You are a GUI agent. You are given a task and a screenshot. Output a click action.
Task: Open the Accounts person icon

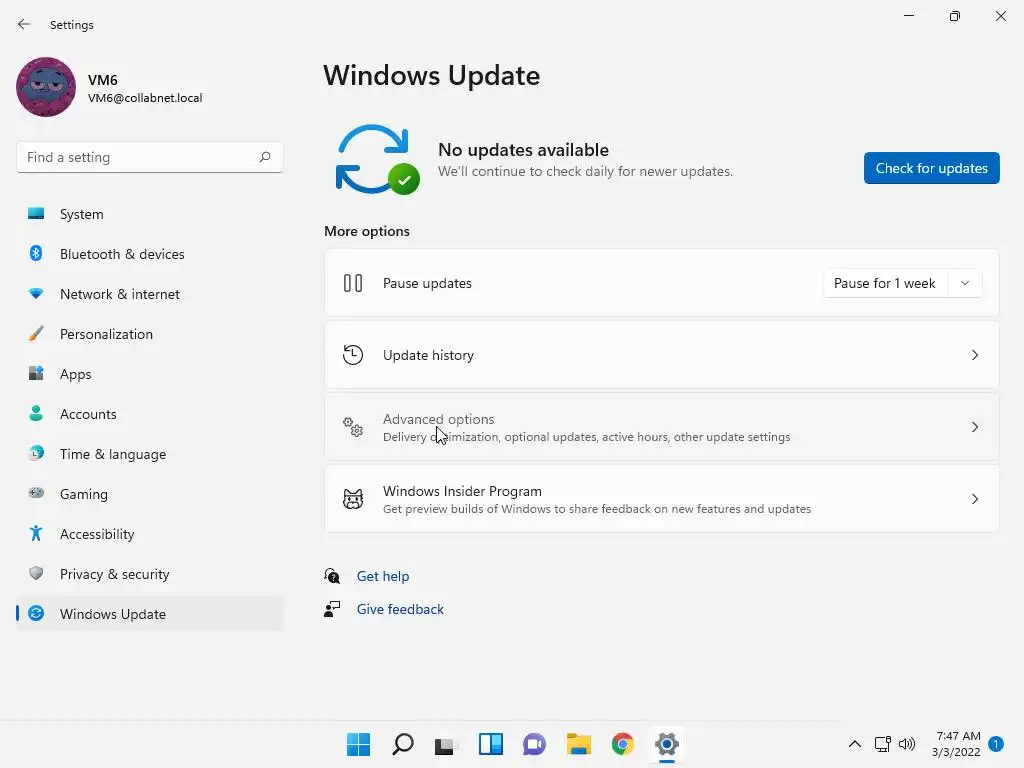coord(36,413)
